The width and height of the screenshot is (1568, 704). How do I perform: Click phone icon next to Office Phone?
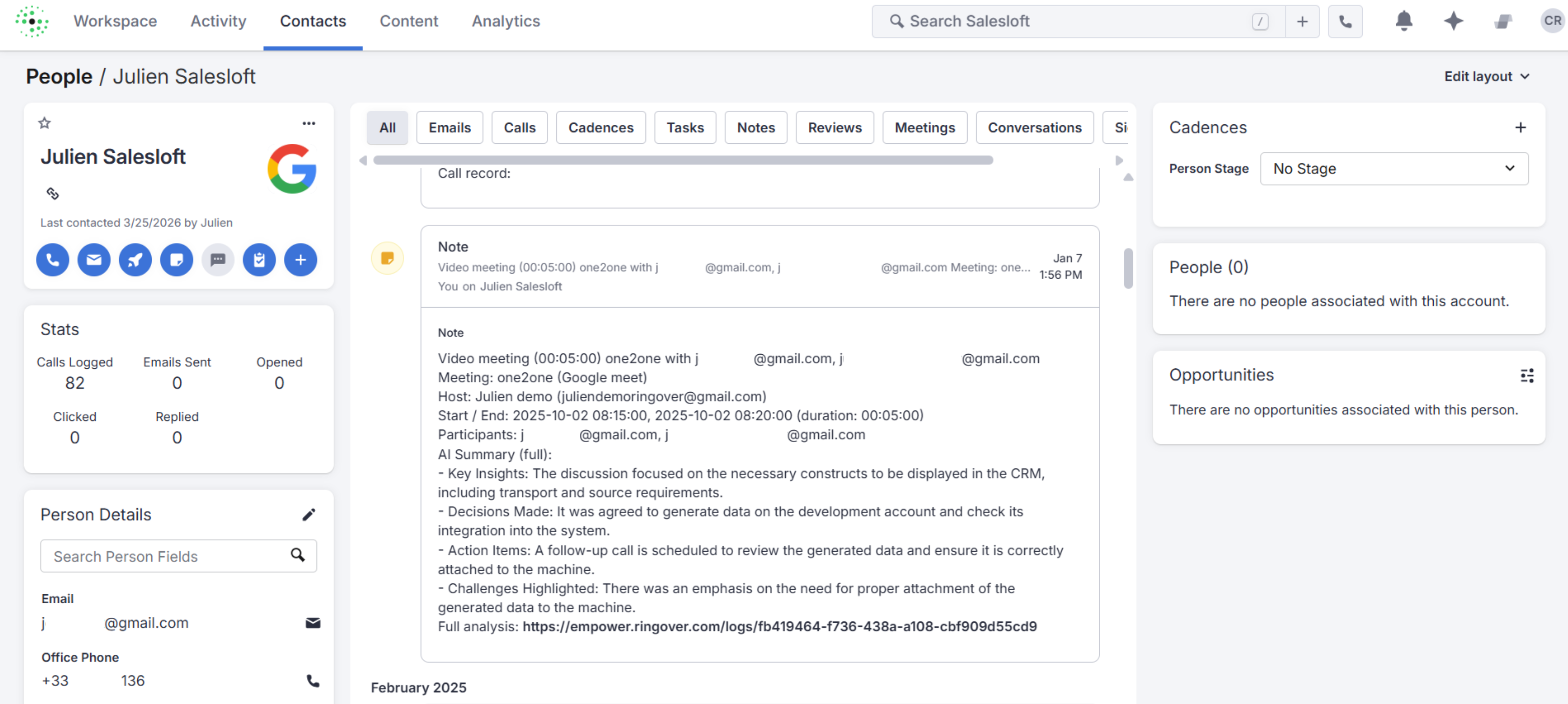pyautogui.click(x=313, y=680)
